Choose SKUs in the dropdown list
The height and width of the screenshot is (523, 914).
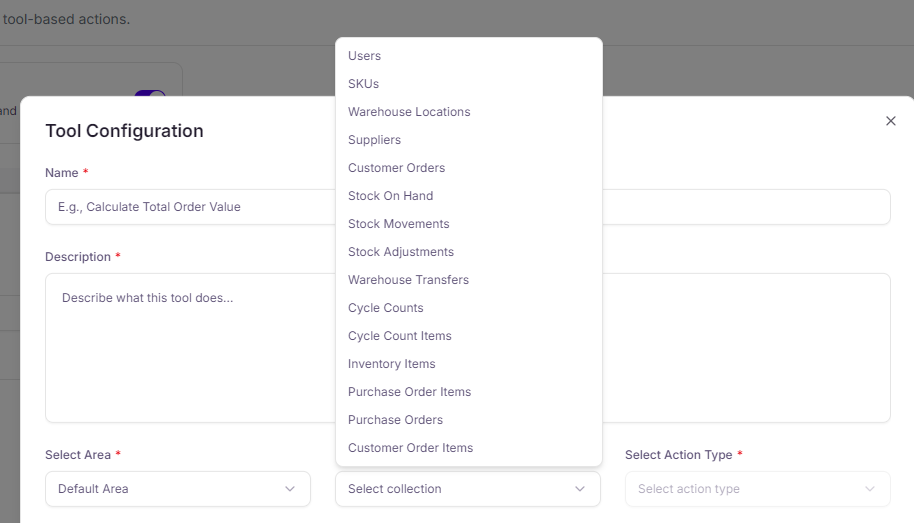click(x=364, y=84)
